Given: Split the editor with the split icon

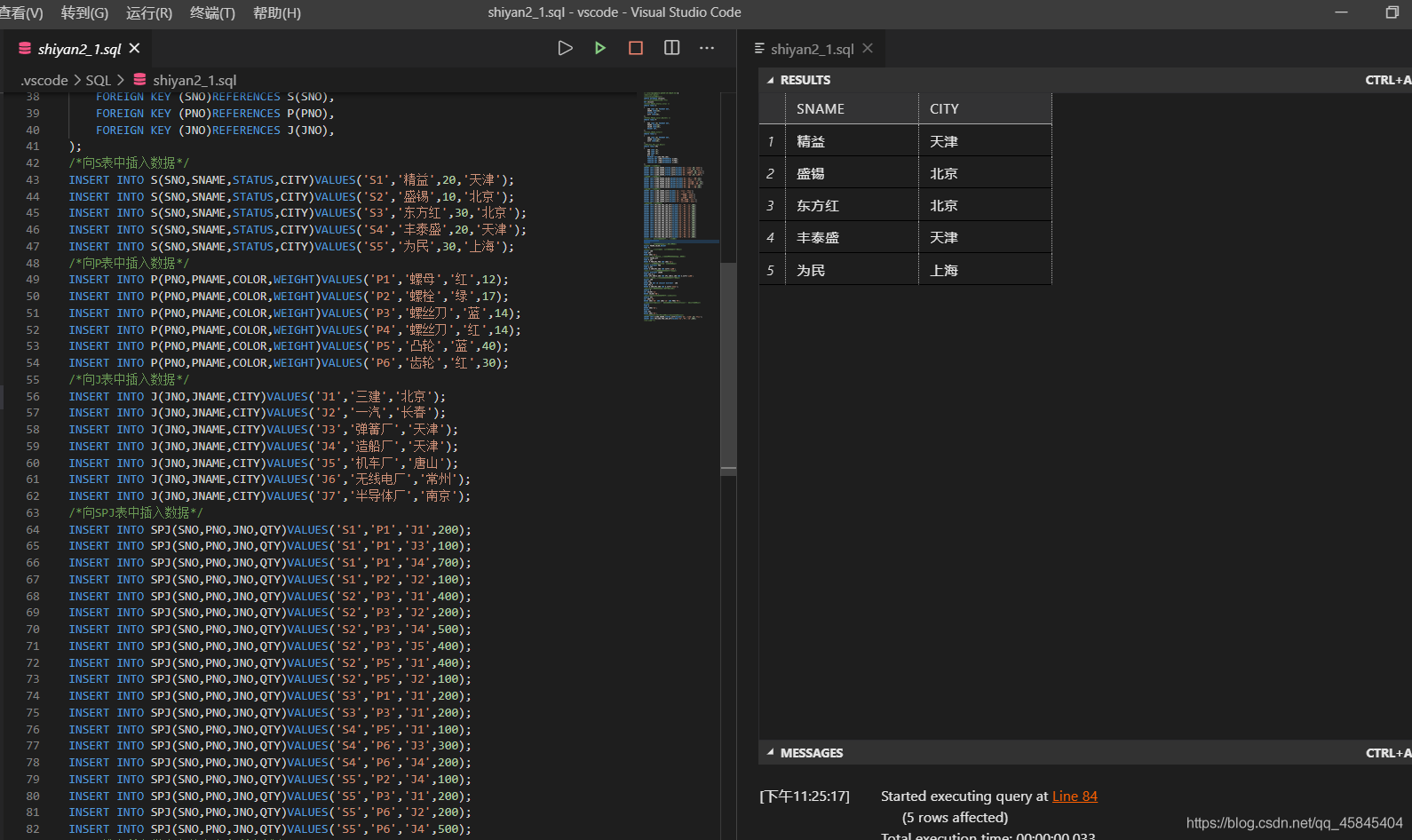Looking at the screenshot, I should tap(671, 48).
